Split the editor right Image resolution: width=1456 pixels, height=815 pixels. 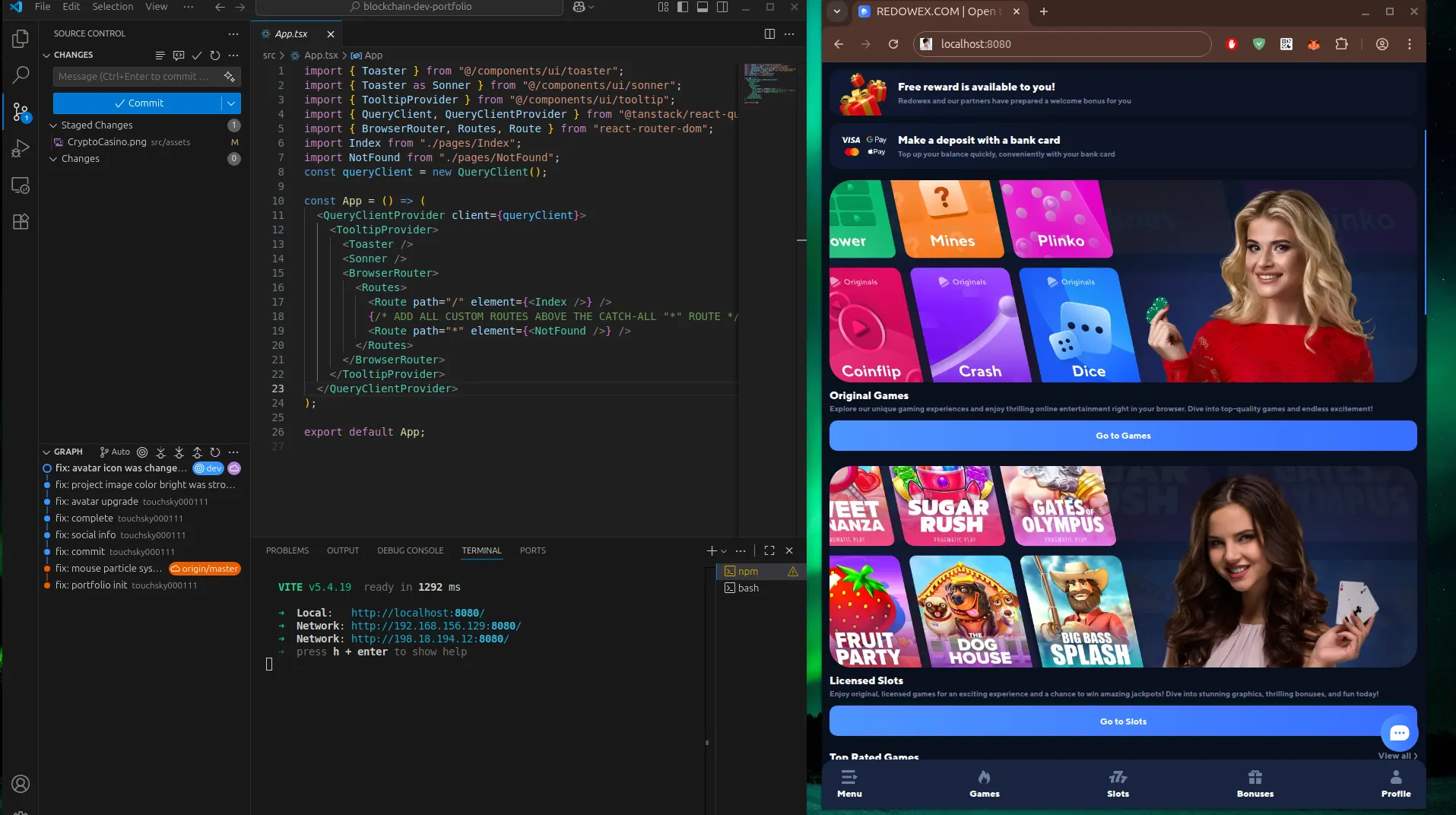coord(769,34)
